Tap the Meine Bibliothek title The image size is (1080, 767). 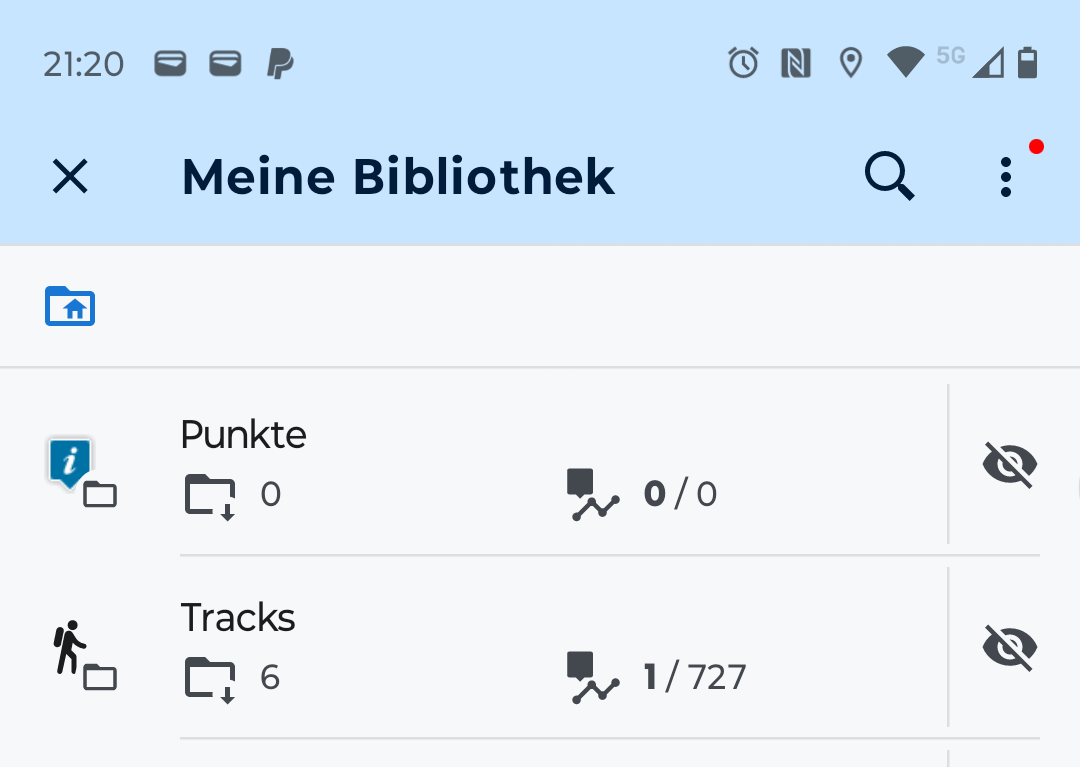pyautogui.click(x=398, y=177)
